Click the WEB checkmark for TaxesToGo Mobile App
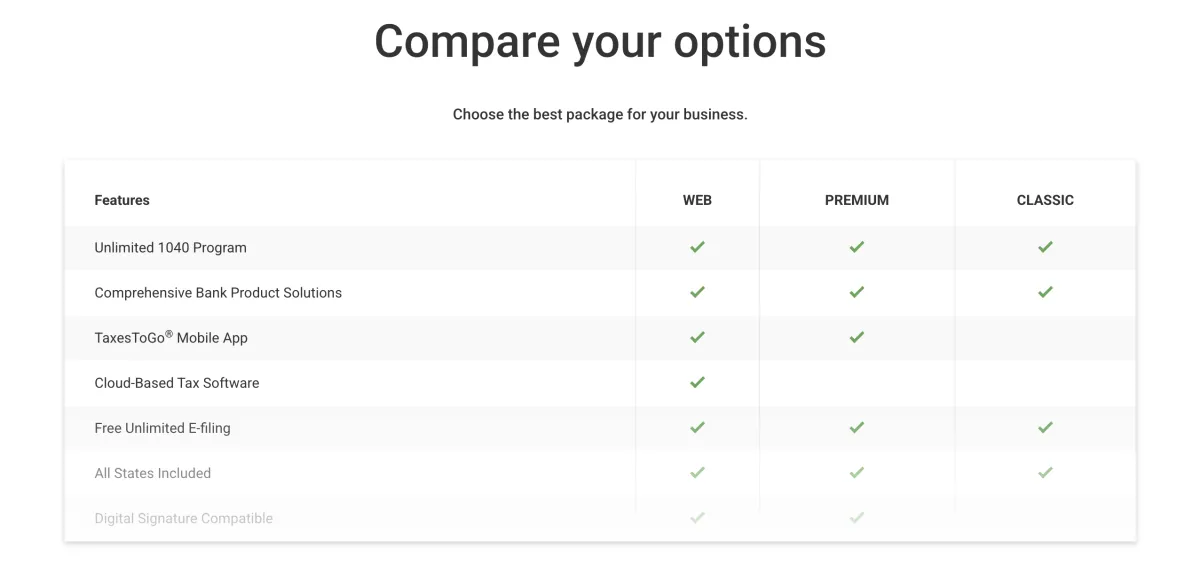 pyautogui.click(x=697, y=337)
